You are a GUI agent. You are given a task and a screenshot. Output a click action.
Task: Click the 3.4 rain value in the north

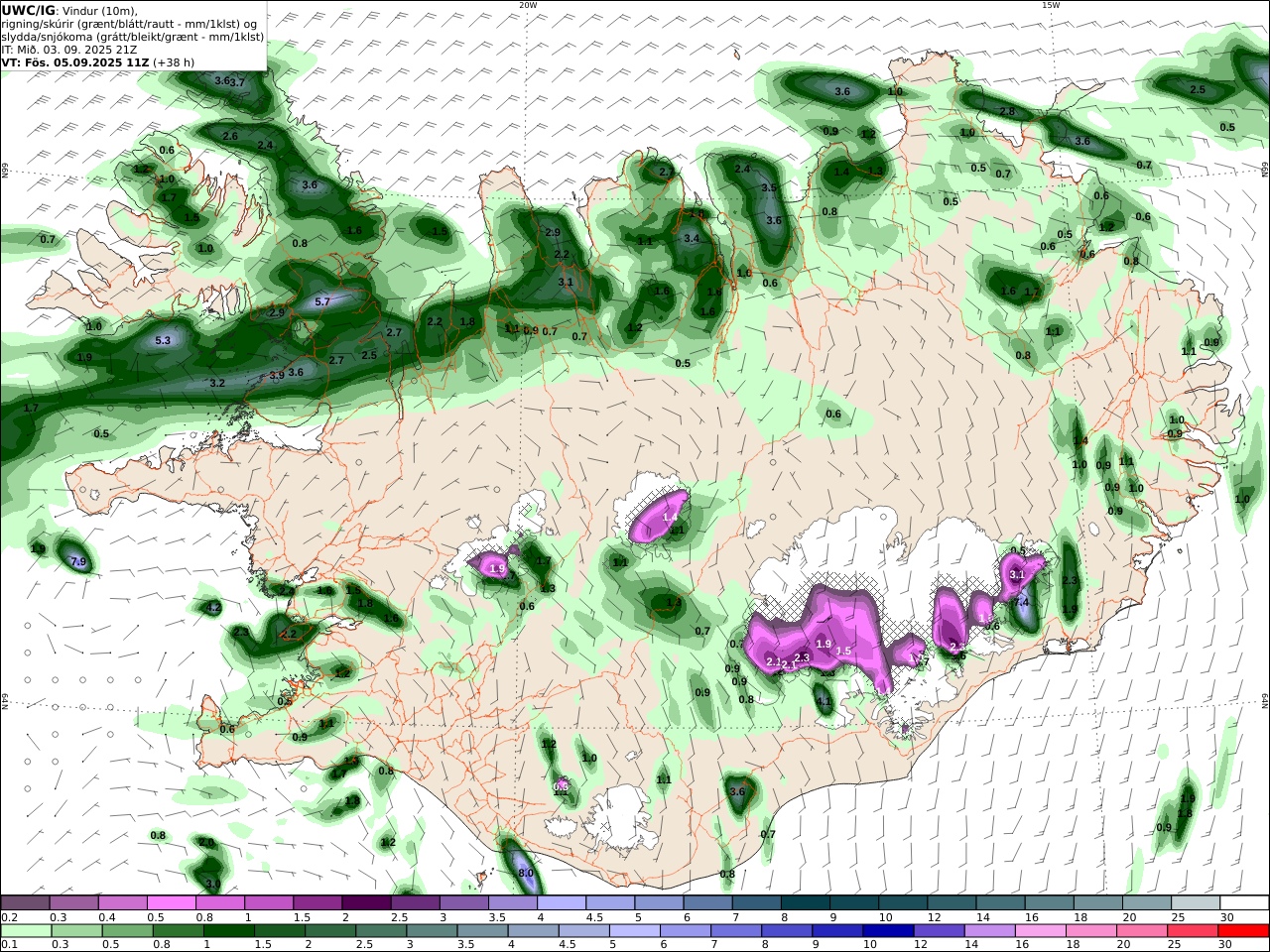(x=693, y=238)
